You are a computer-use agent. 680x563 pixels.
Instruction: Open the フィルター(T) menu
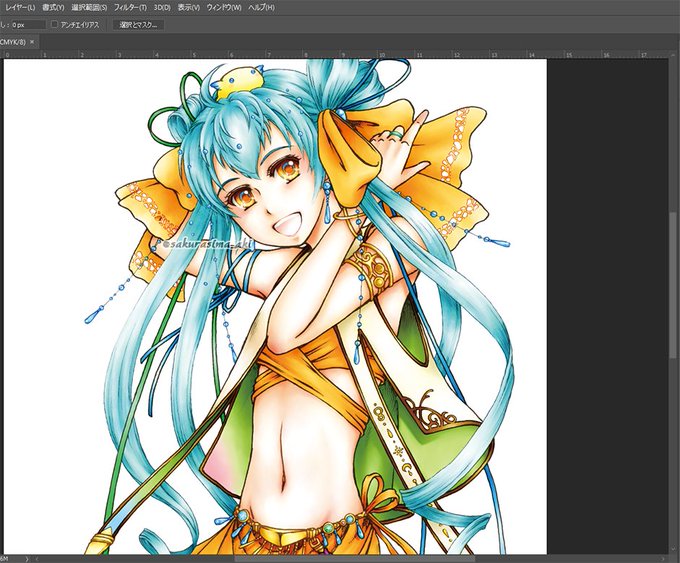coord(130,8)
